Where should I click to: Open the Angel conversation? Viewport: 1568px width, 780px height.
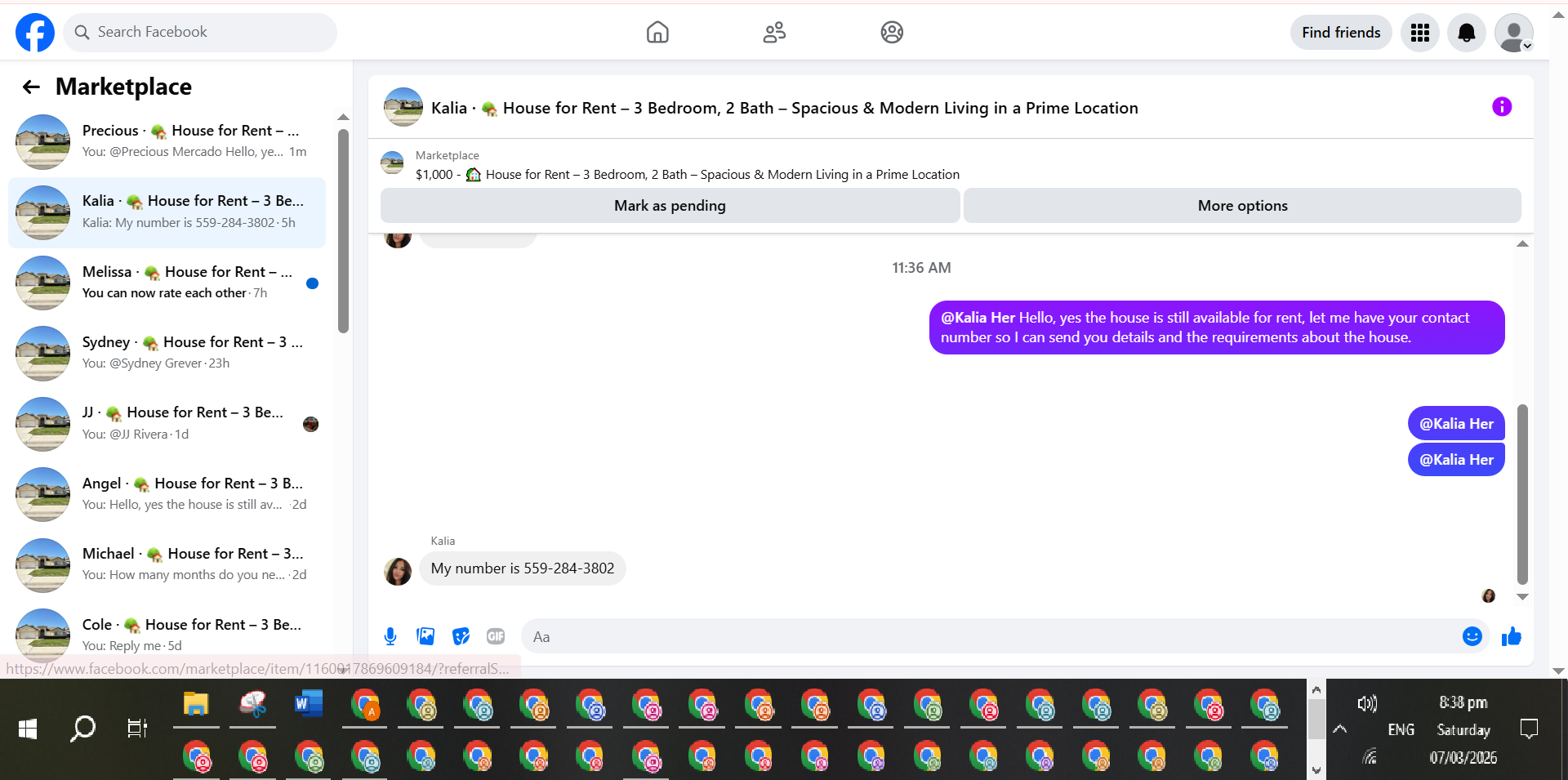(167, 494)
